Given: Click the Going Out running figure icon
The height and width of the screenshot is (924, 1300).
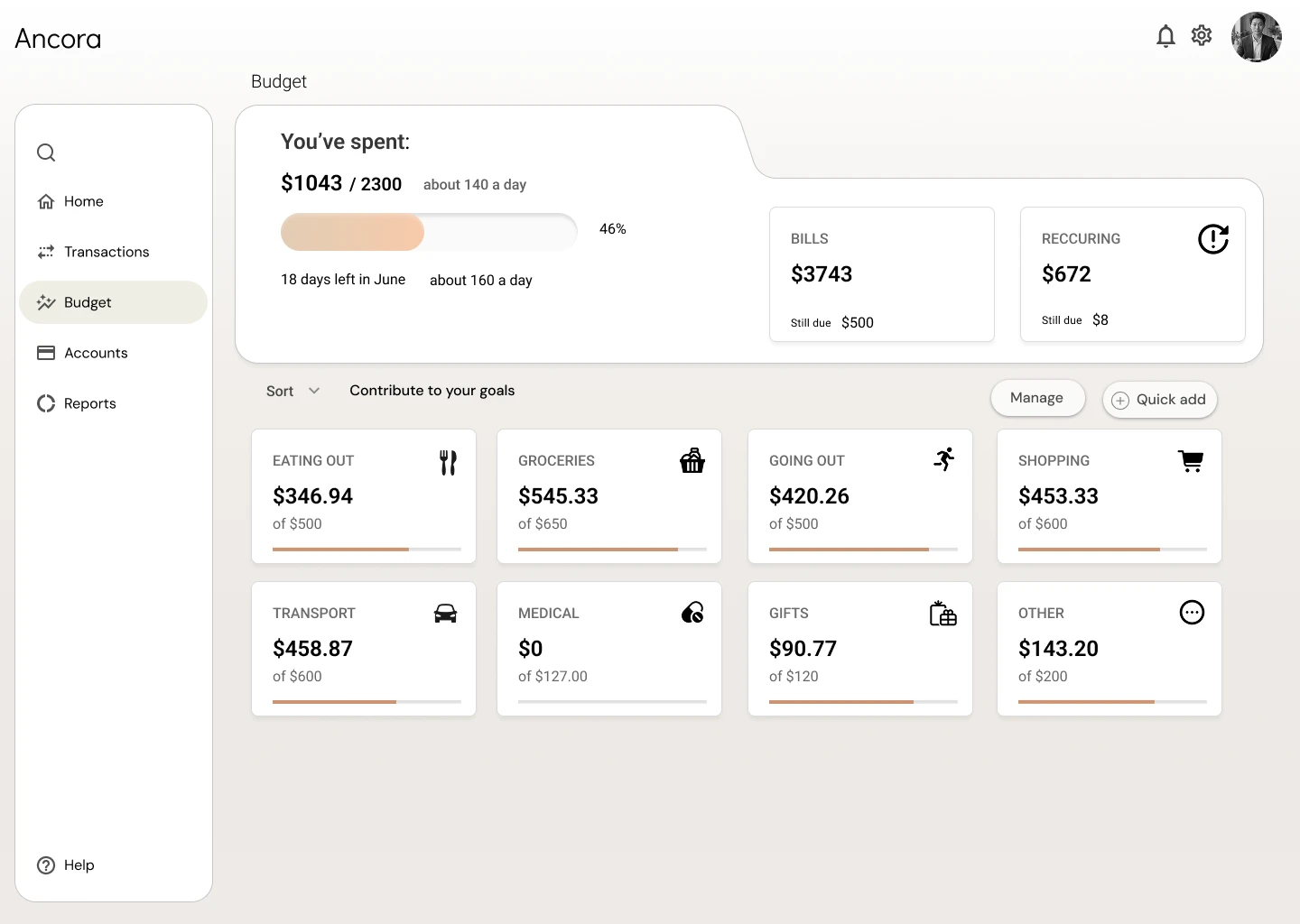Looking at the screenshot, I should [x=944, y=459].
